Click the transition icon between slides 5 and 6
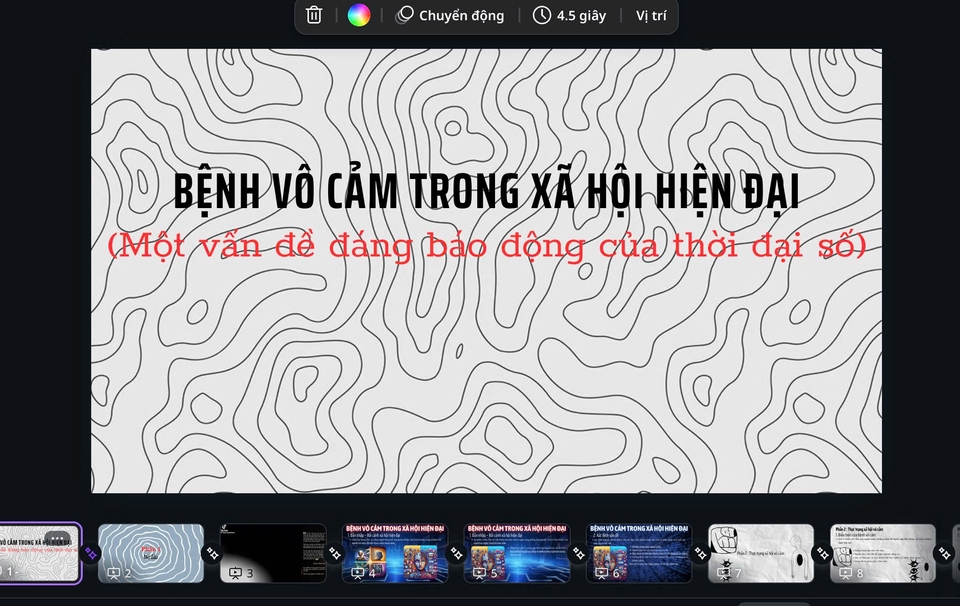 tap(578, 553)
